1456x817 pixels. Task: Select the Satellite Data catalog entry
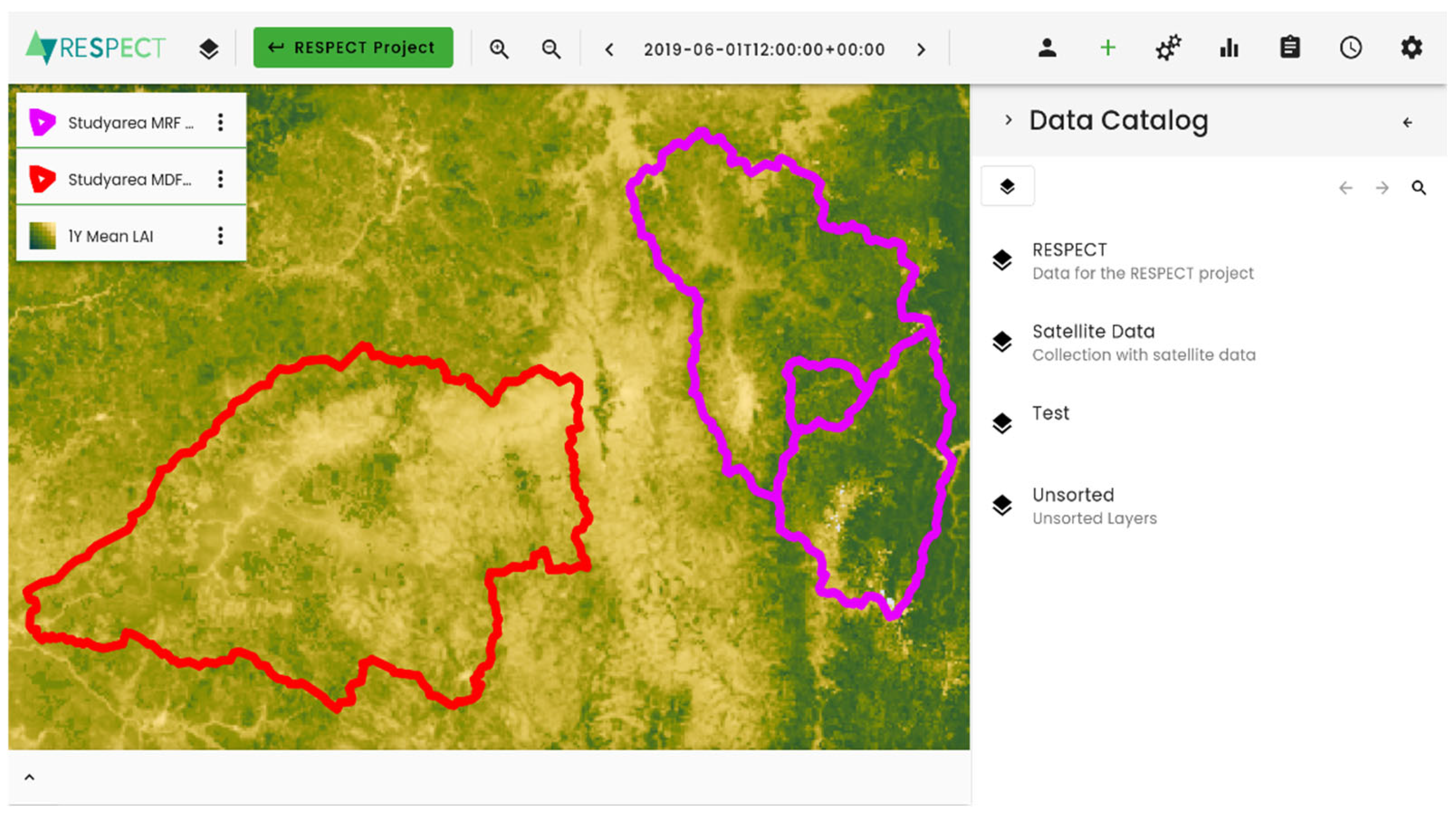tap(1094, 332)
